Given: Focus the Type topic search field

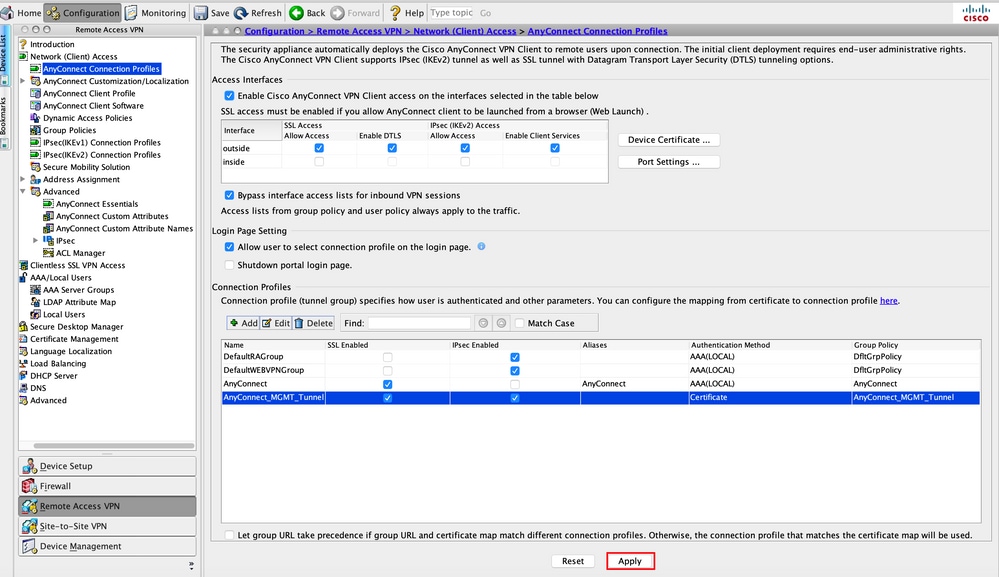Looking at the screenshot, I should click(x=452, y=13).
